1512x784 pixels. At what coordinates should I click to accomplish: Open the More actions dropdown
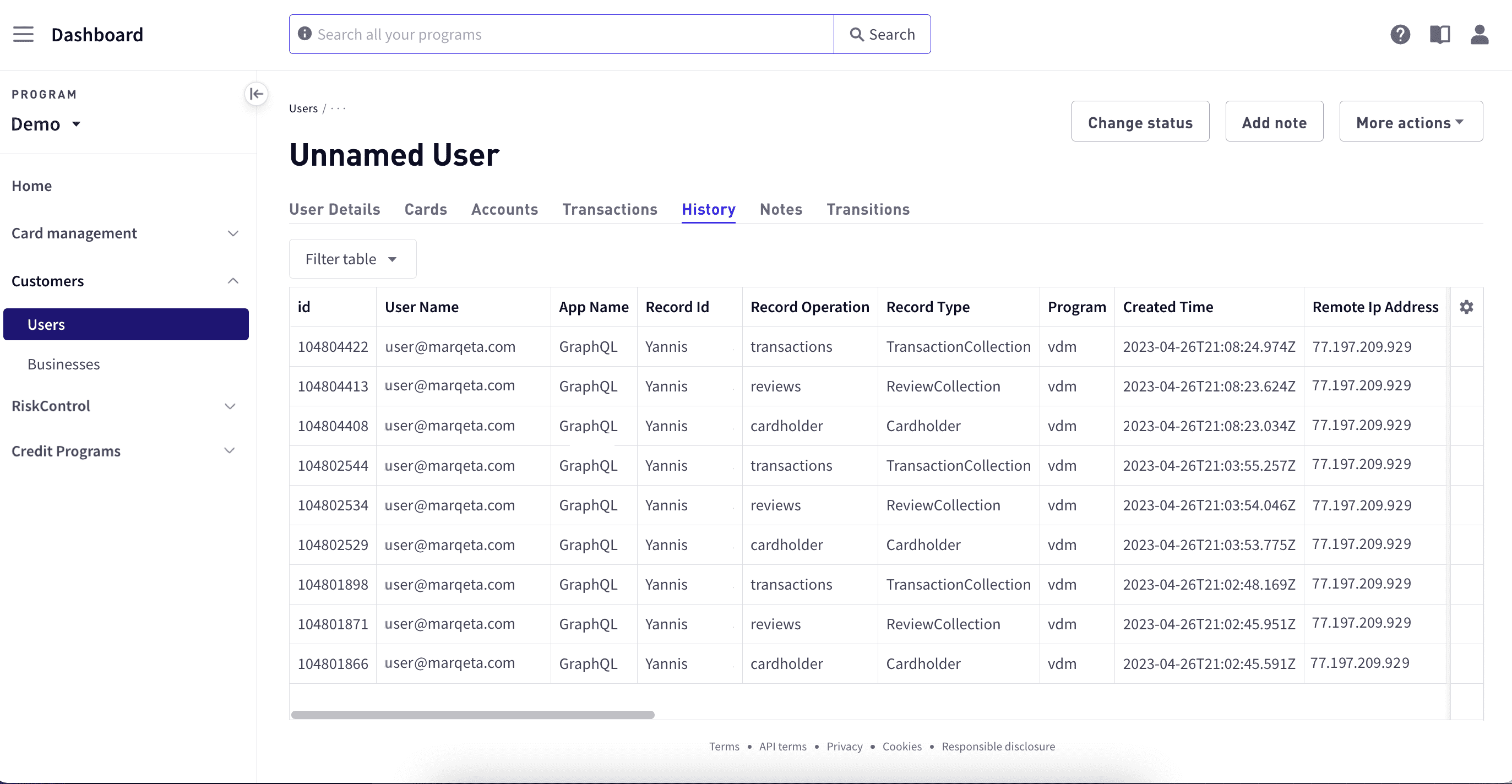coord(1411,122)
